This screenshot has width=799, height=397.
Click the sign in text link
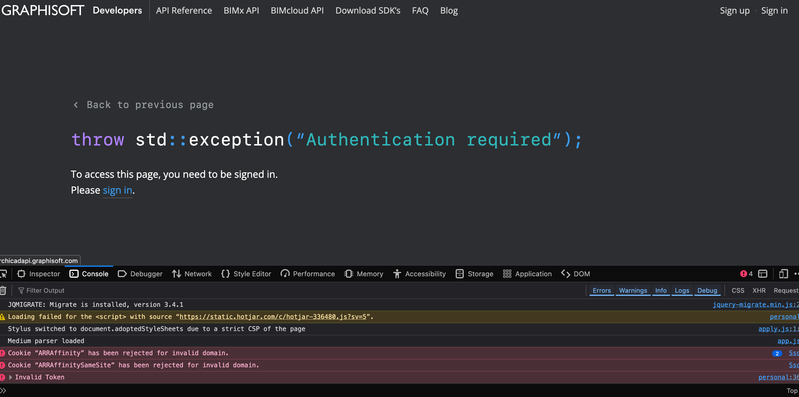click(x=118, y=191)
